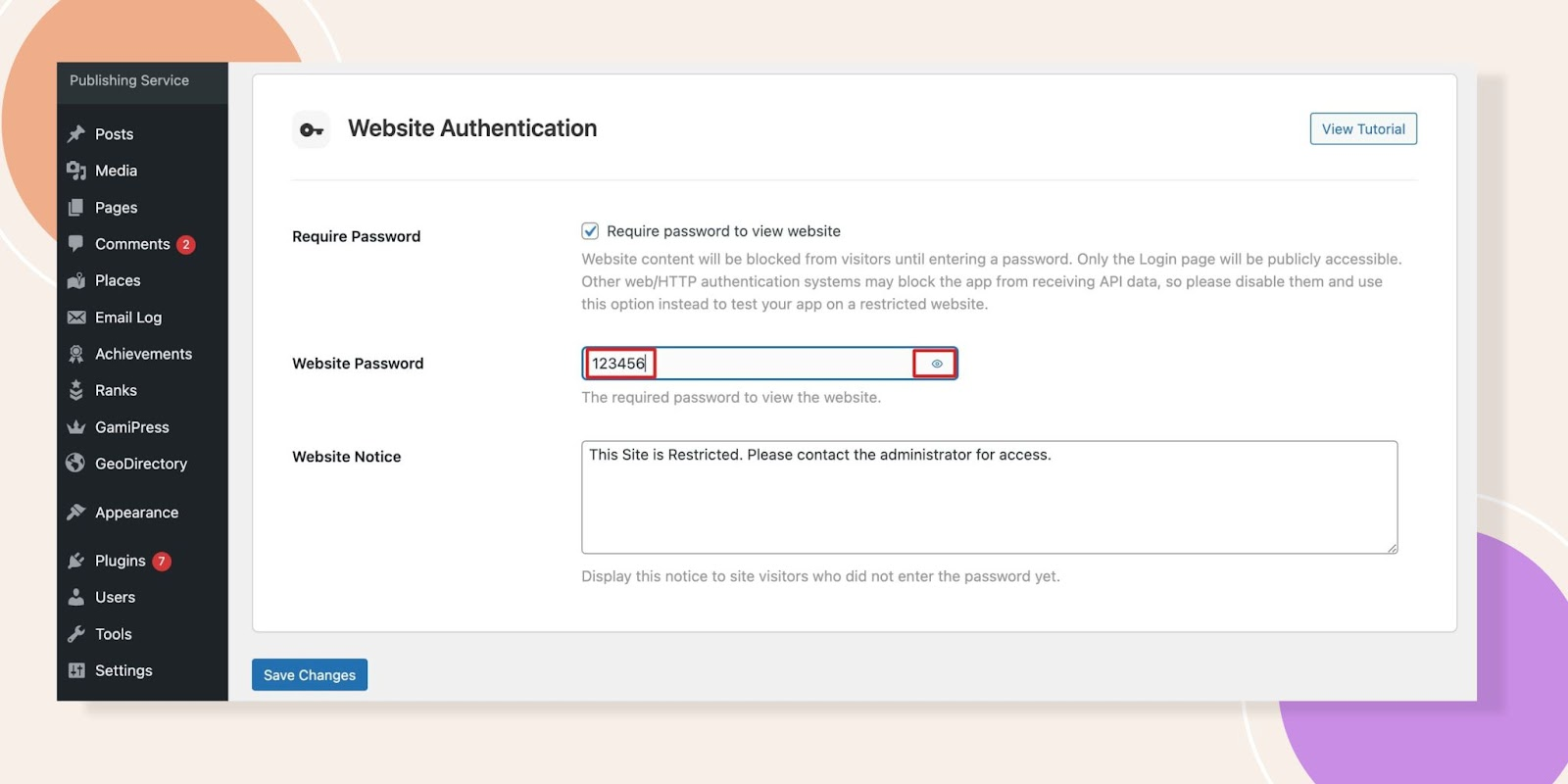The height and width of the screenshot is (784, 1568).
Task: Click inside the Website Notice textarea
Action: tap(990, 498)
